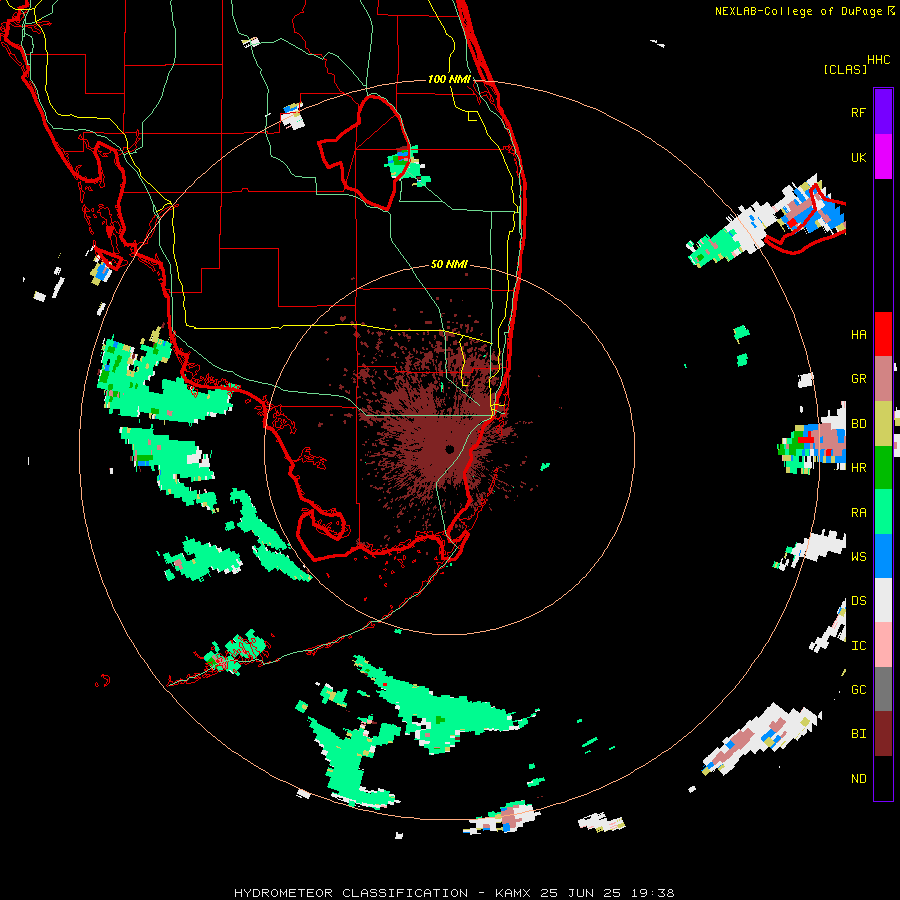
Task: Click the 'BI' legend label
Action: (858, 734)
